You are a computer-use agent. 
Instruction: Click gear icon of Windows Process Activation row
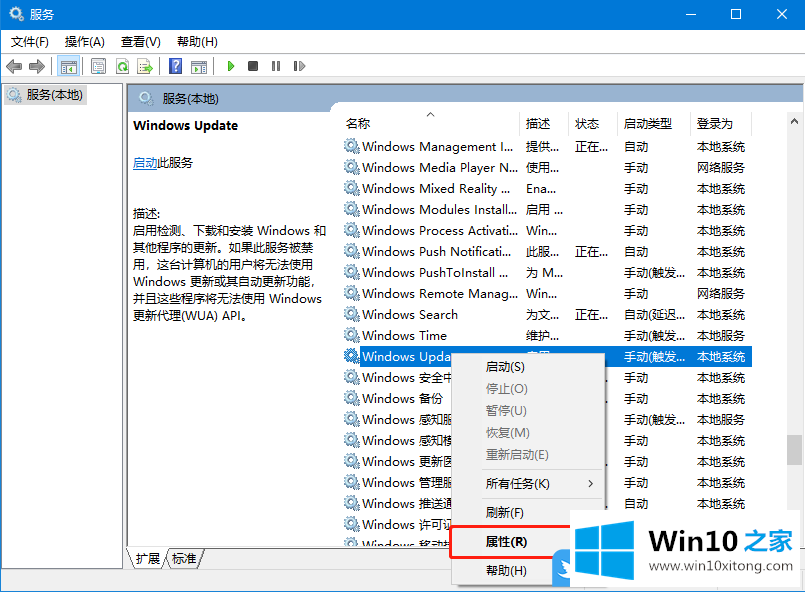pos(352,231)
